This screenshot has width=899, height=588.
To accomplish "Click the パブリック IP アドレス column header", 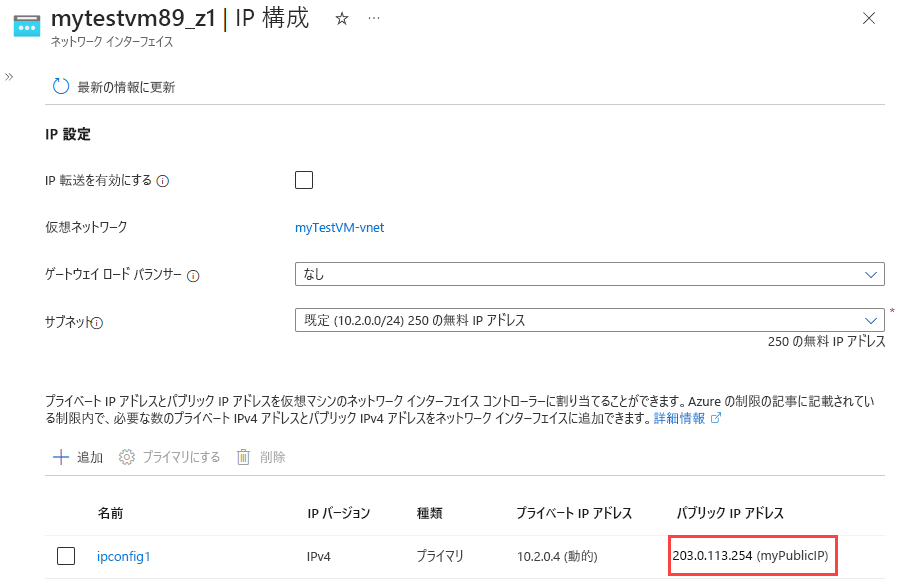I will (x=730, y=513).
